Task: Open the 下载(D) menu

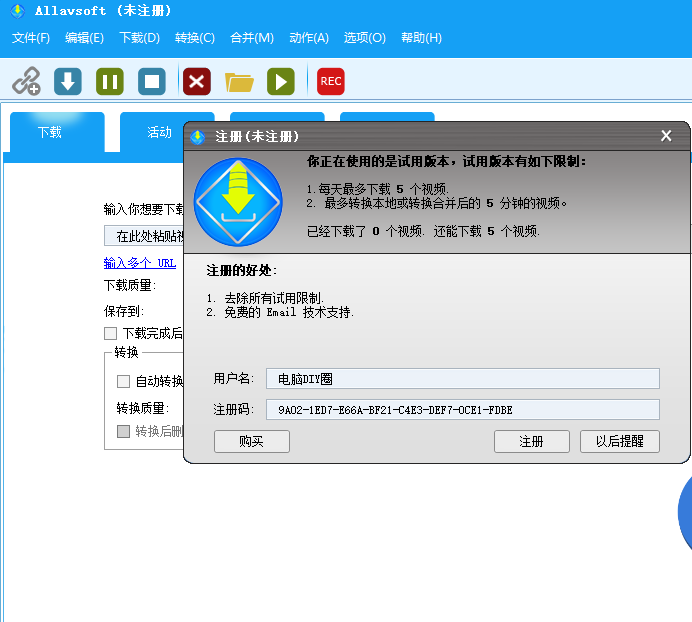Action: pyautogui.click(x=139, y=38)
